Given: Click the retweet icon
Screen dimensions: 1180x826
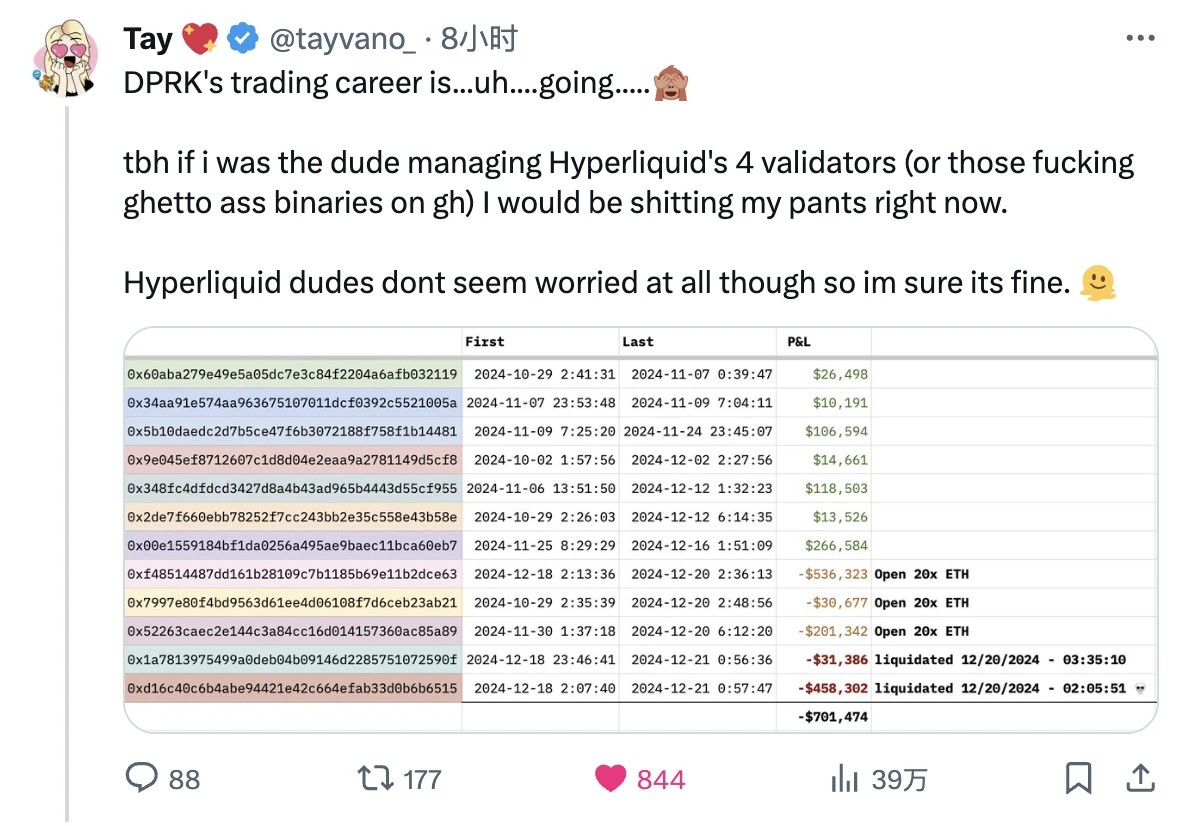Looking at the screenshot, I should [377, 778].
